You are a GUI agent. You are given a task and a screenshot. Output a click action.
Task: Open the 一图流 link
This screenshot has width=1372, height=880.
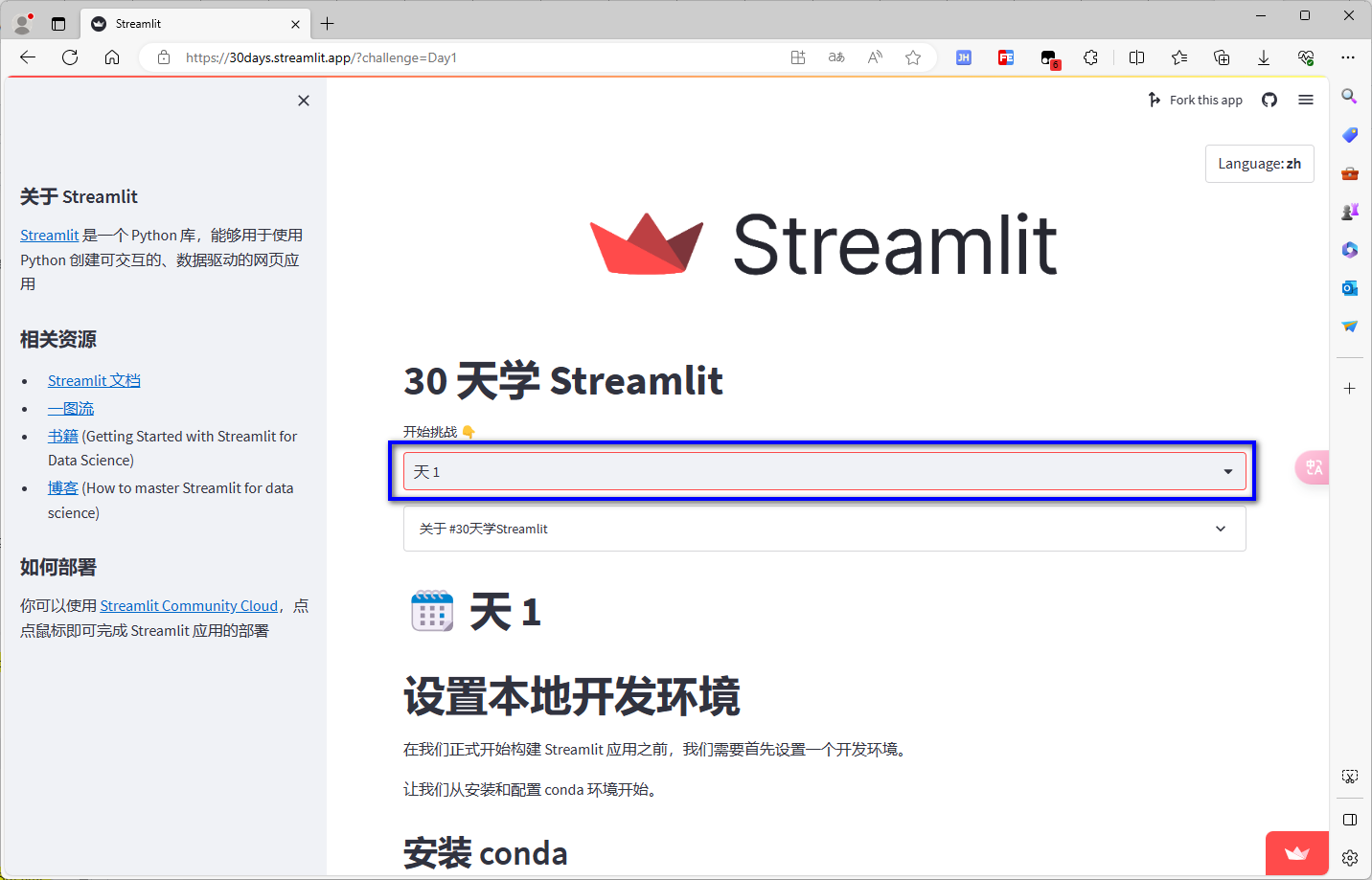[71, 408]
